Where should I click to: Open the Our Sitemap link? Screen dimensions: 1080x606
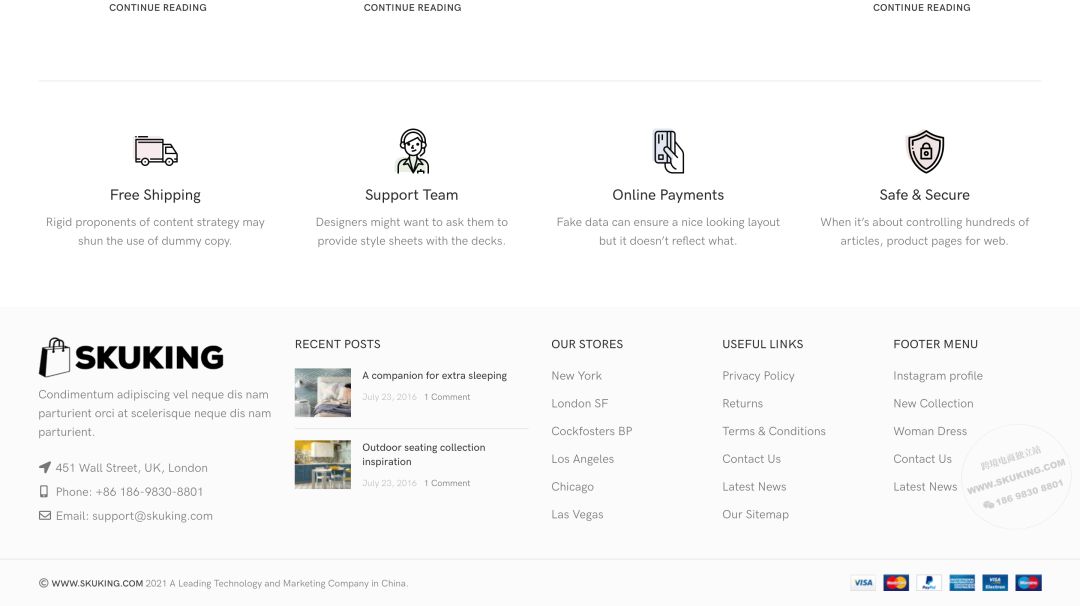pyautogui.click(x=756, y=514)
